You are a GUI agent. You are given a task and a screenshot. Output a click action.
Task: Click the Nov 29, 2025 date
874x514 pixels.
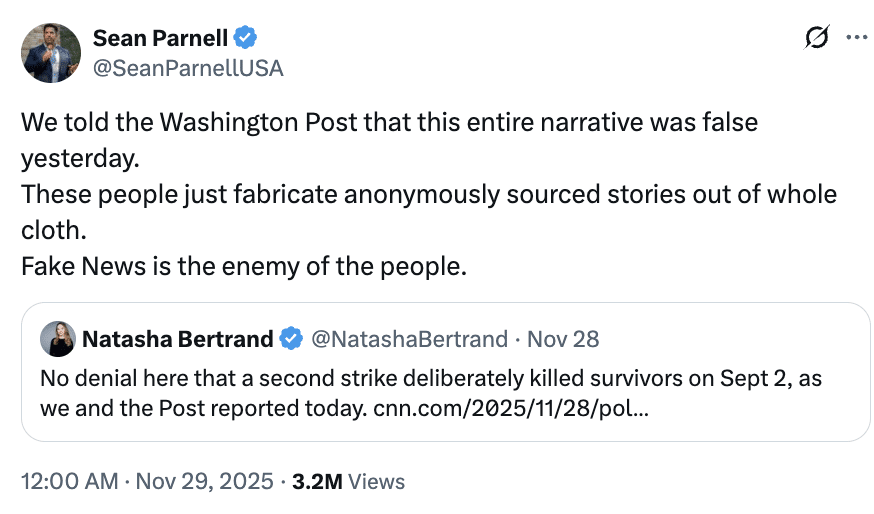pos(204,481)
